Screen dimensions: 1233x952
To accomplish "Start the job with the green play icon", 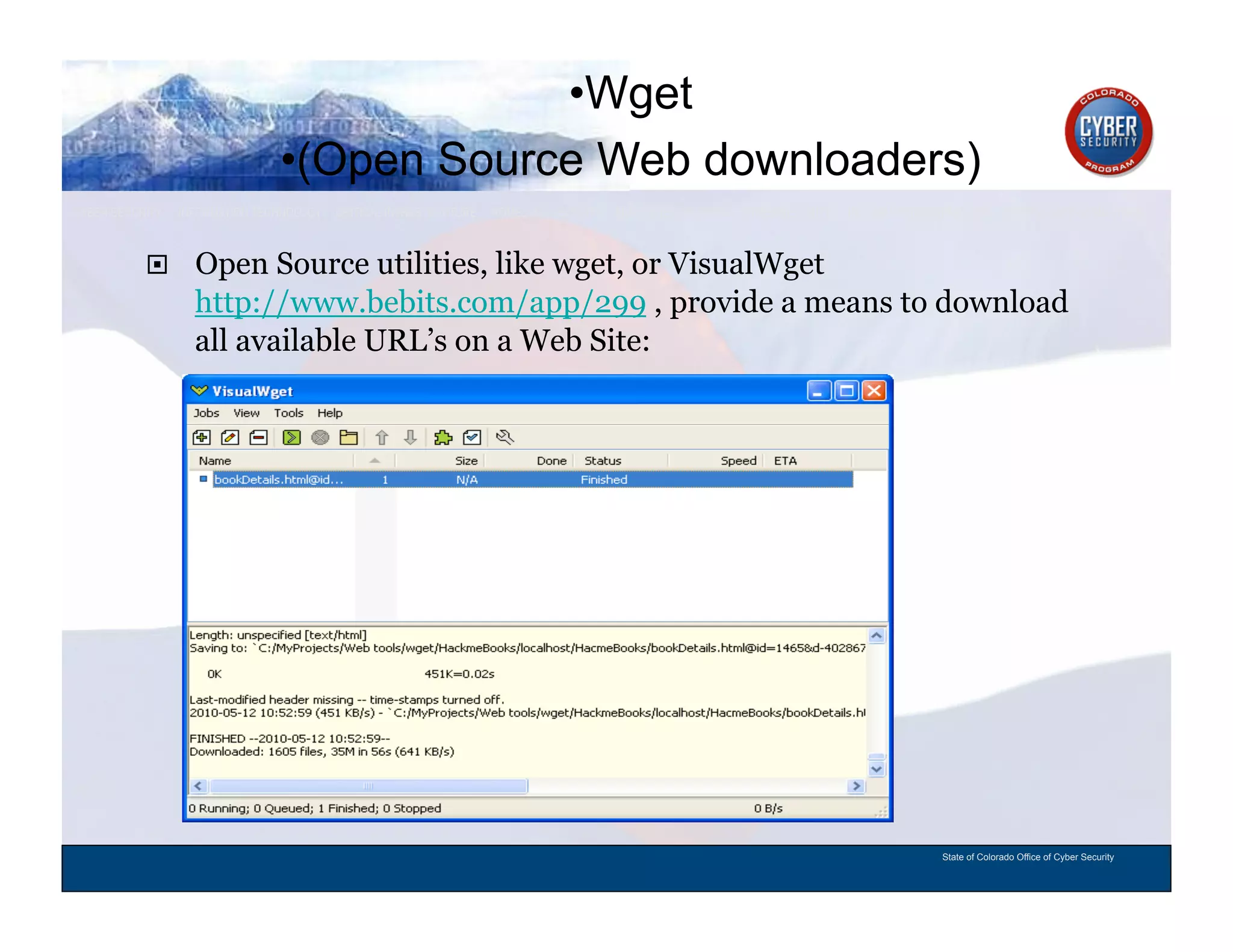I will 291,437.
